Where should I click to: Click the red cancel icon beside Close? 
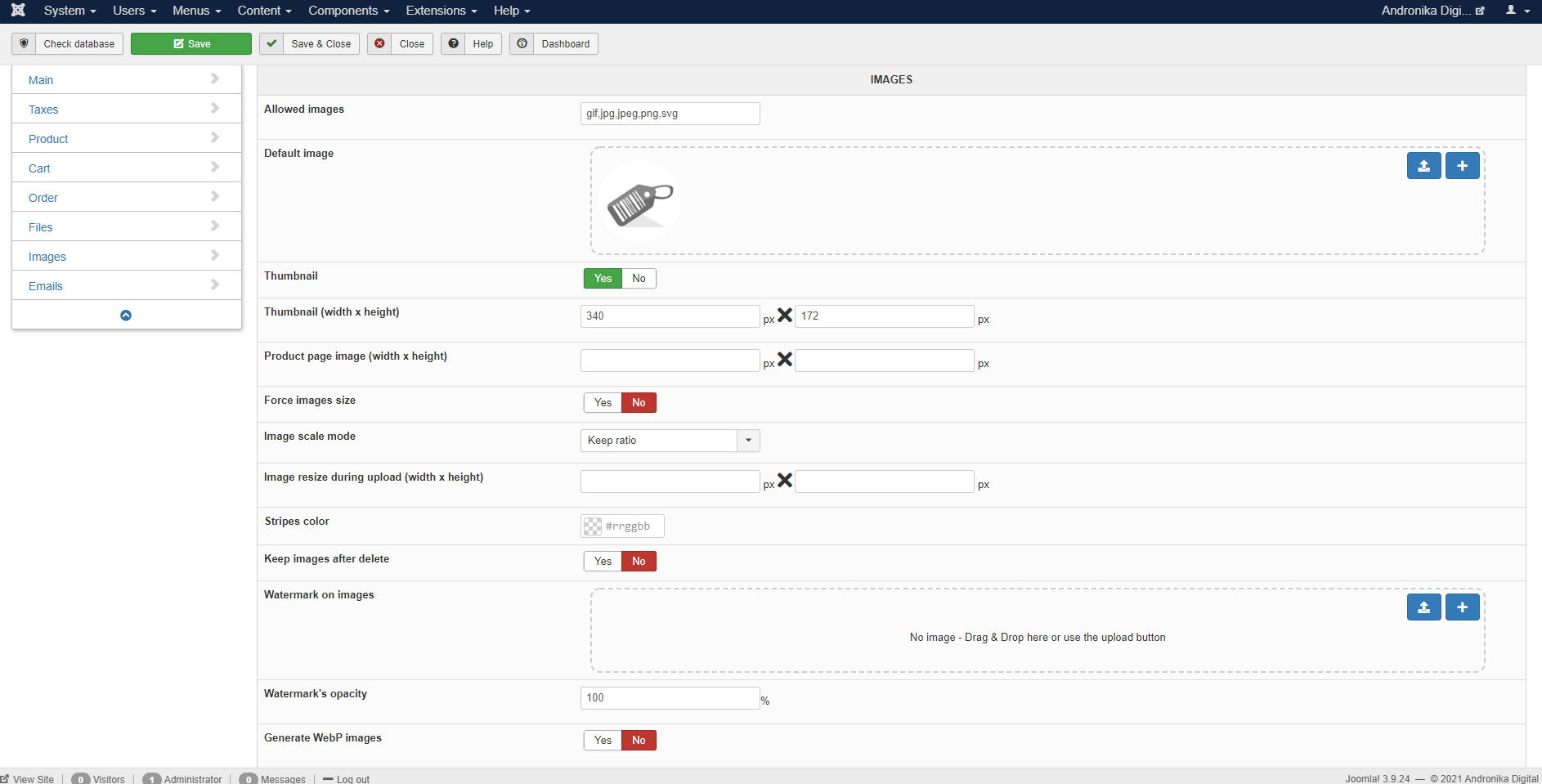click(379, 43)
